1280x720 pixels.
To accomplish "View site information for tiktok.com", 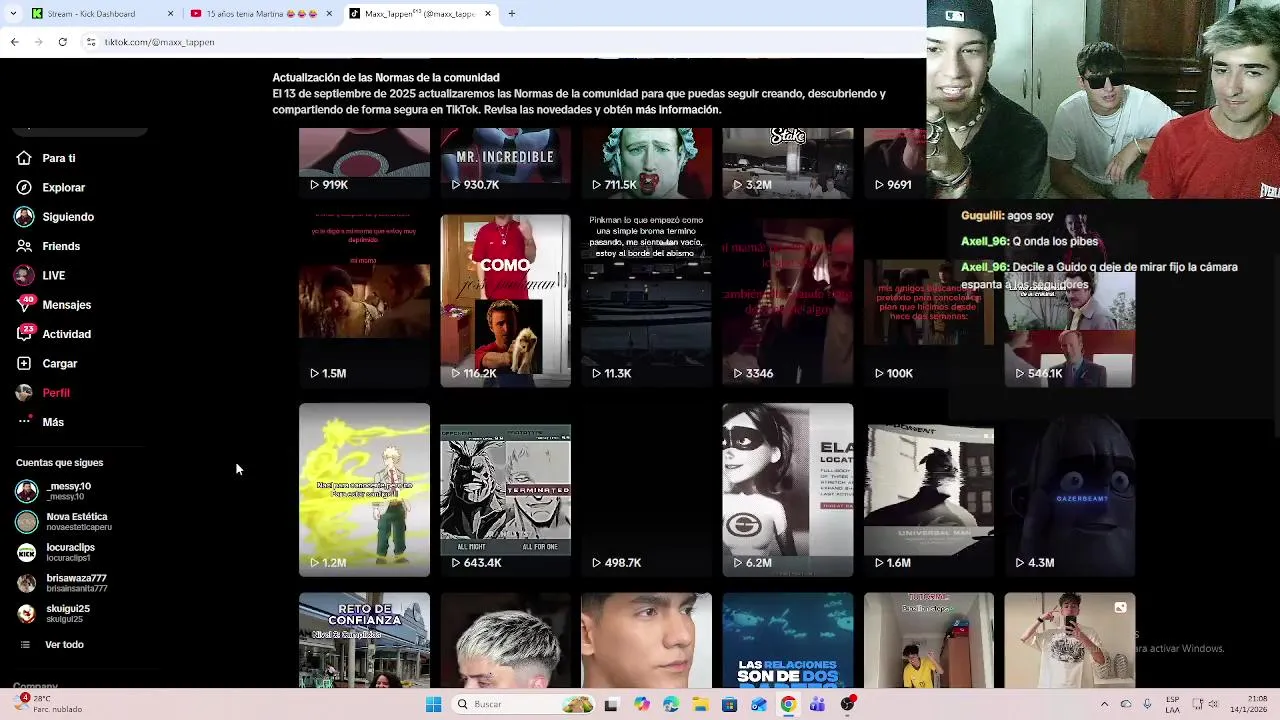I will coord(90,42).
